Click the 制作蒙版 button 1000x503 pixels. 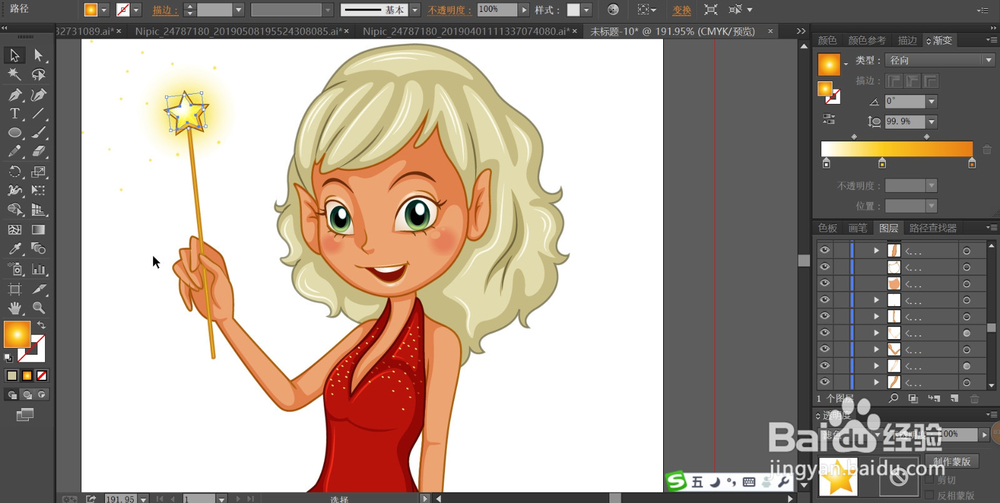(x=952, y=462)
